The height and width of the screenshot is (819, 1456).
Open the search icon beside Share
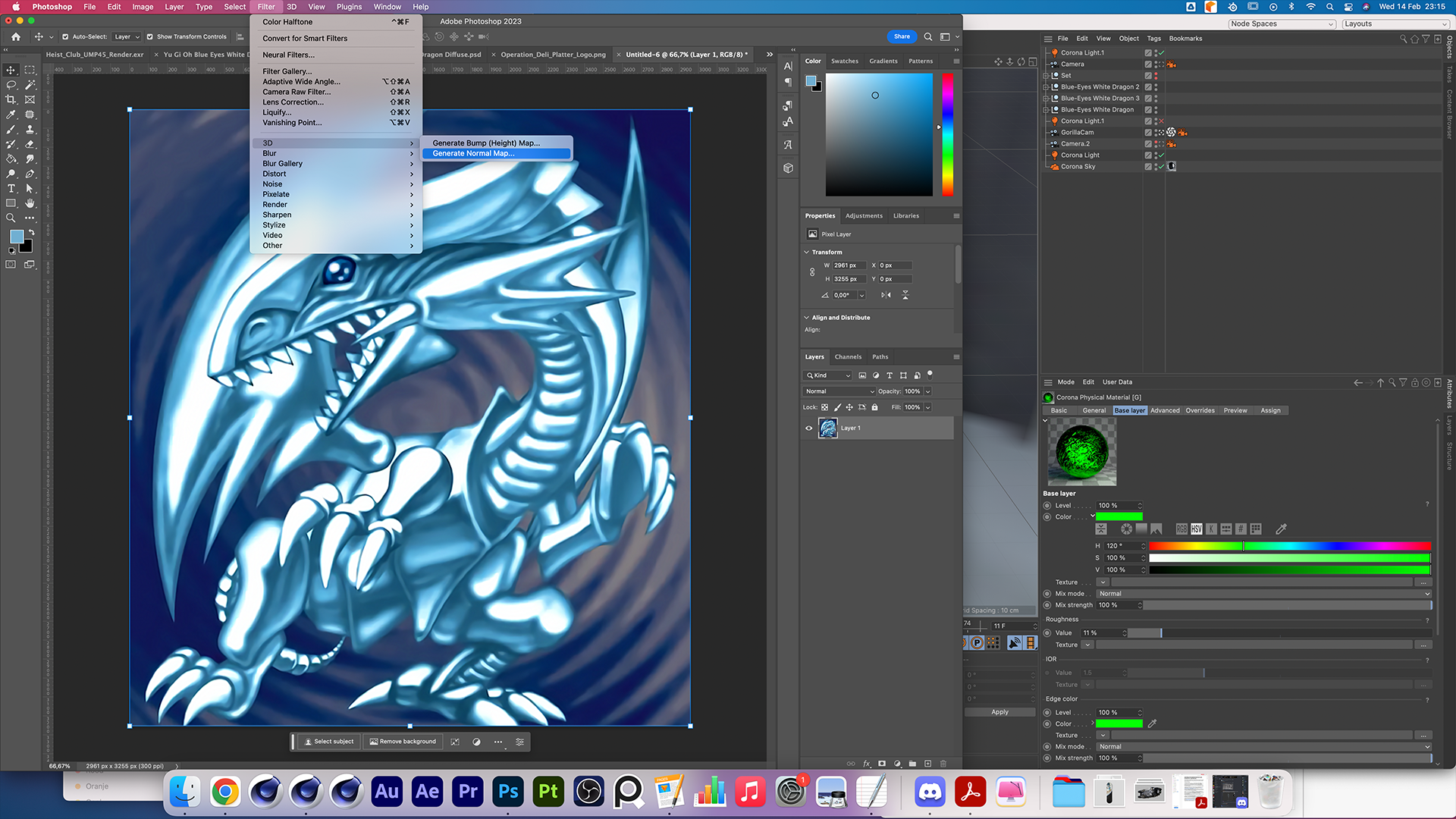[x=927, y=36]
